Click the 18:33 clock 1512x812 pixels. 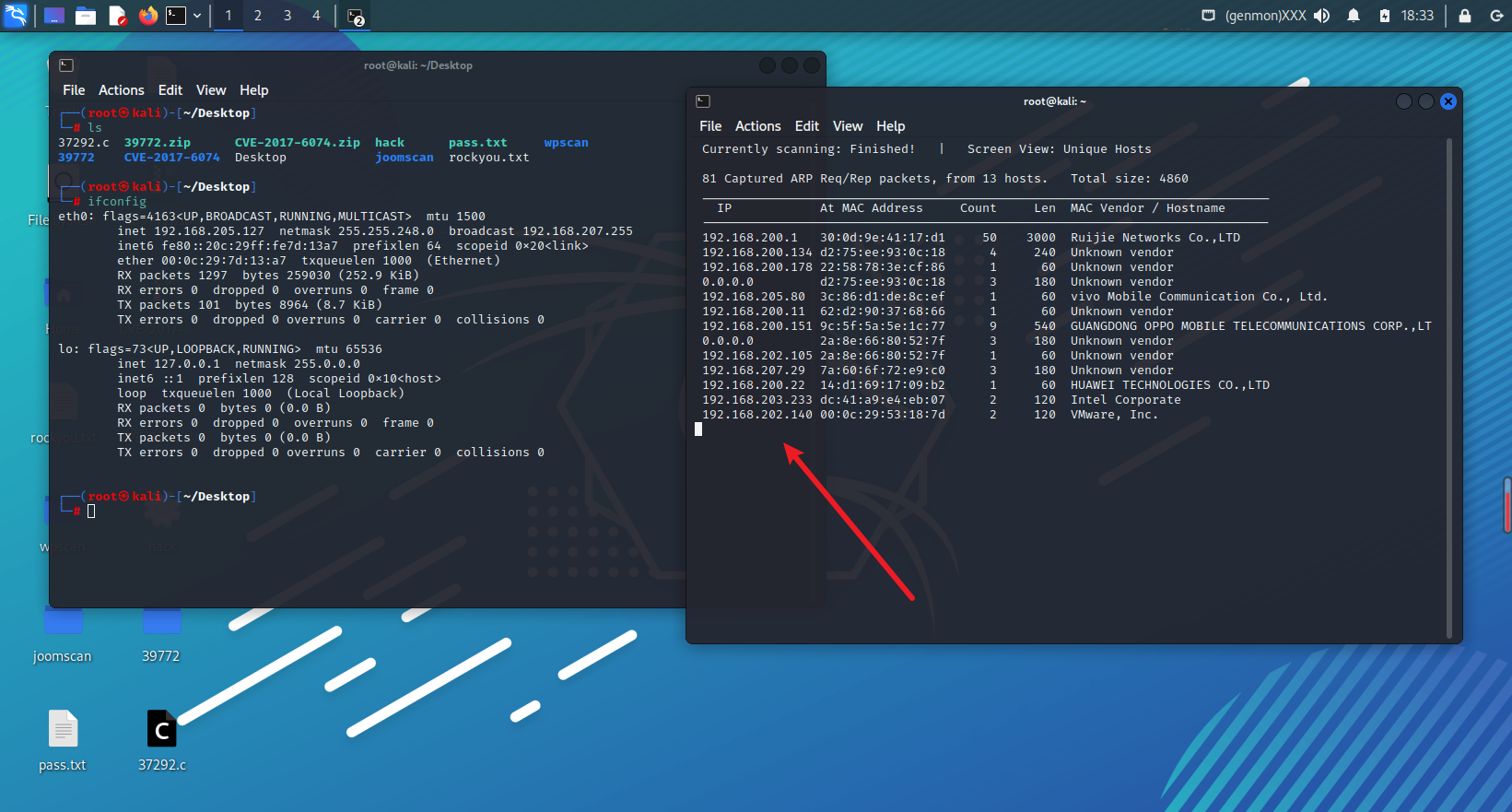(1417, 16)
